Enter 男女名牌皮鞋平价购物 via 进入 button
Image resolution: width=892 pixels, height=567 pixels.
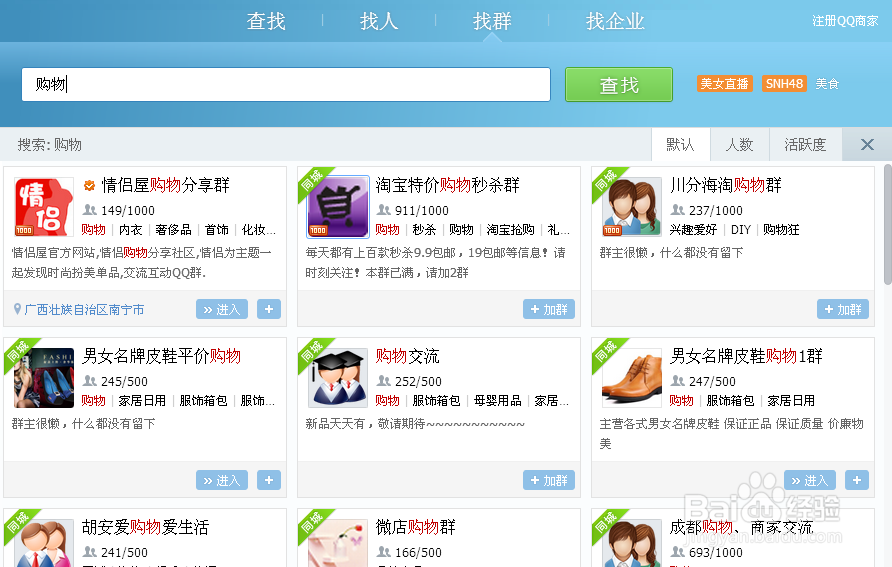(222, 481)
